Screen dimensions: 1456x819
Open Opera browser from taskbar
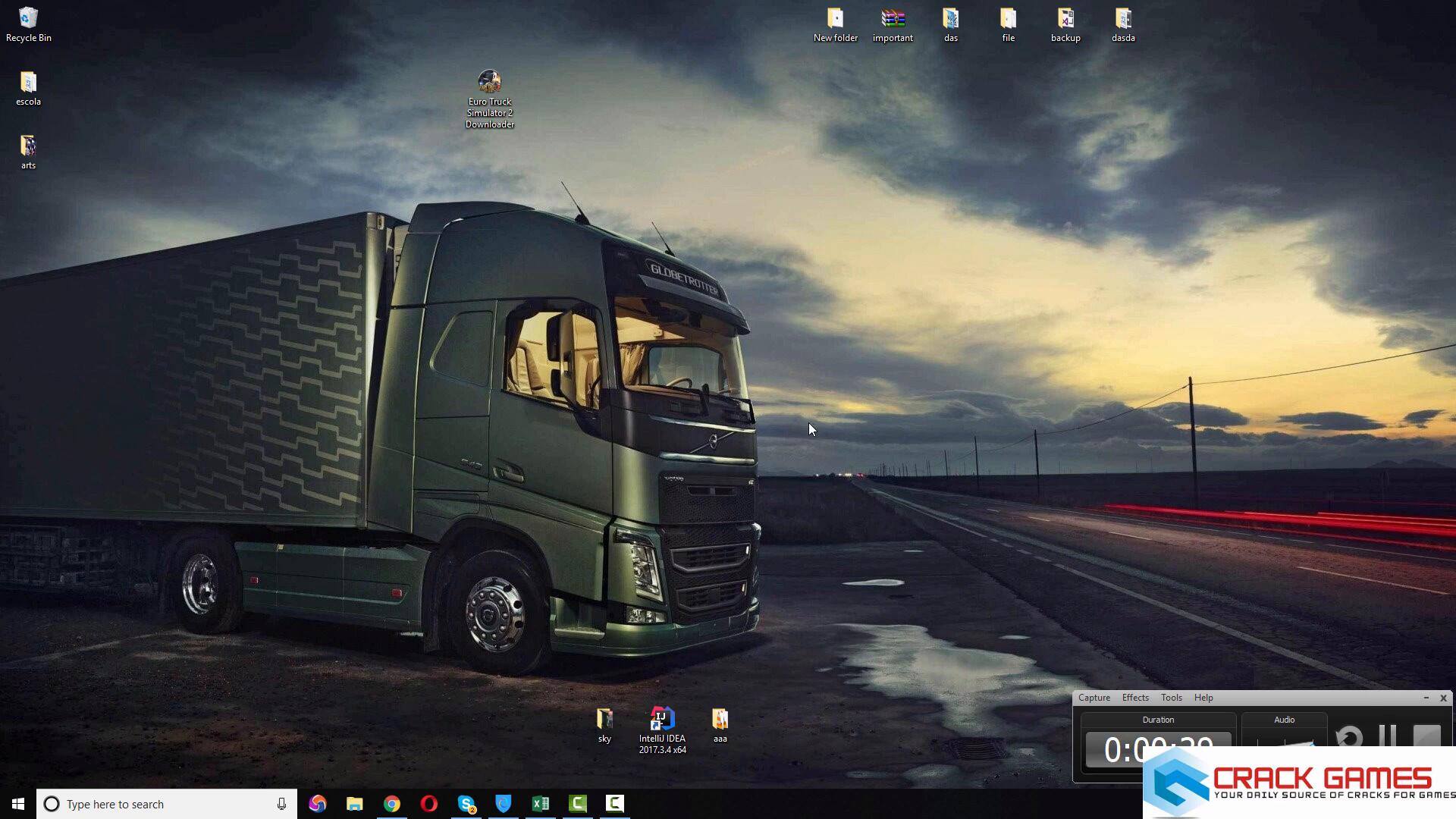click(x=429, y=804)
